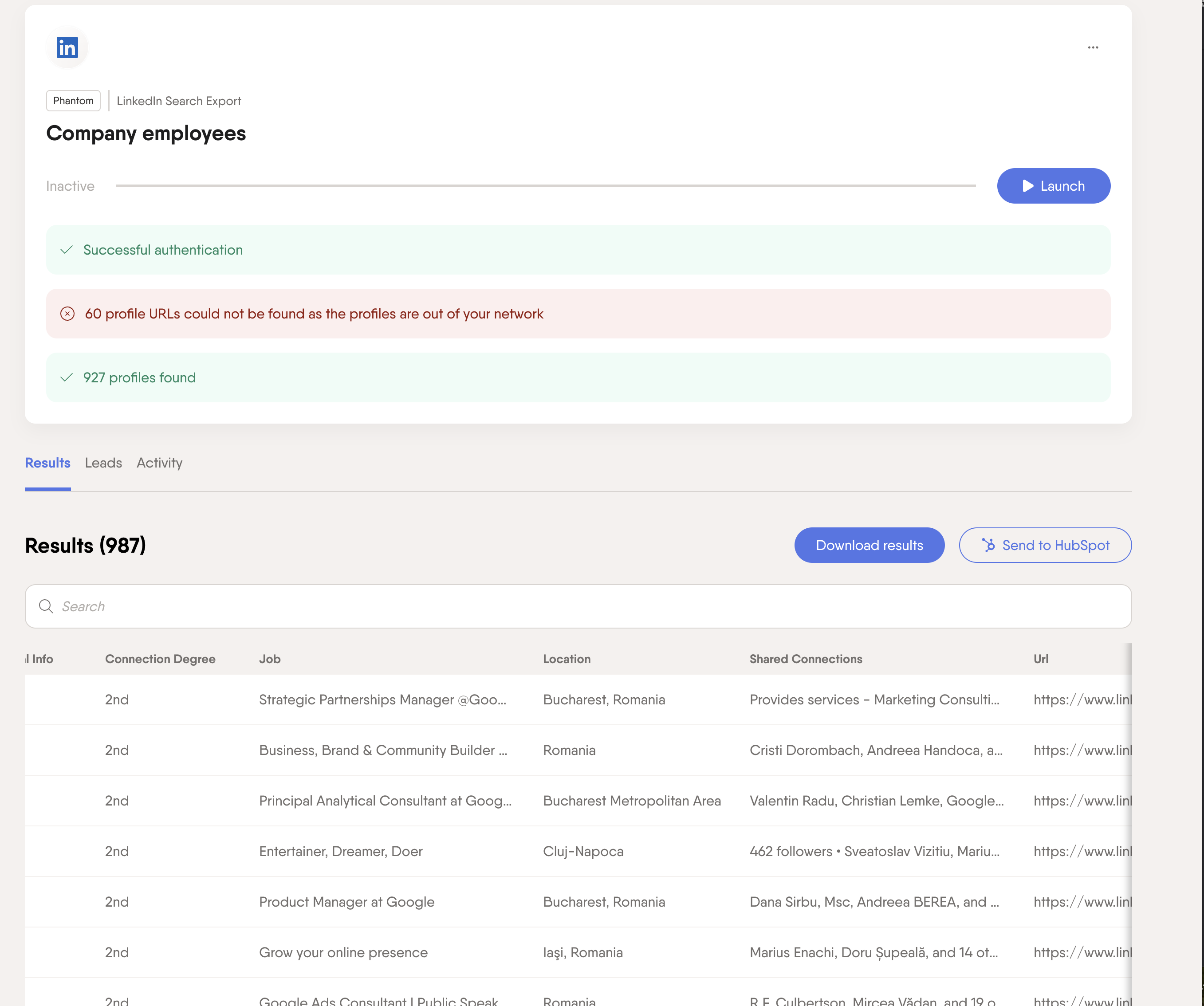Click the HubSpot logo icon
Viewport: 1204px width, 1006px height.
(988, 545)
